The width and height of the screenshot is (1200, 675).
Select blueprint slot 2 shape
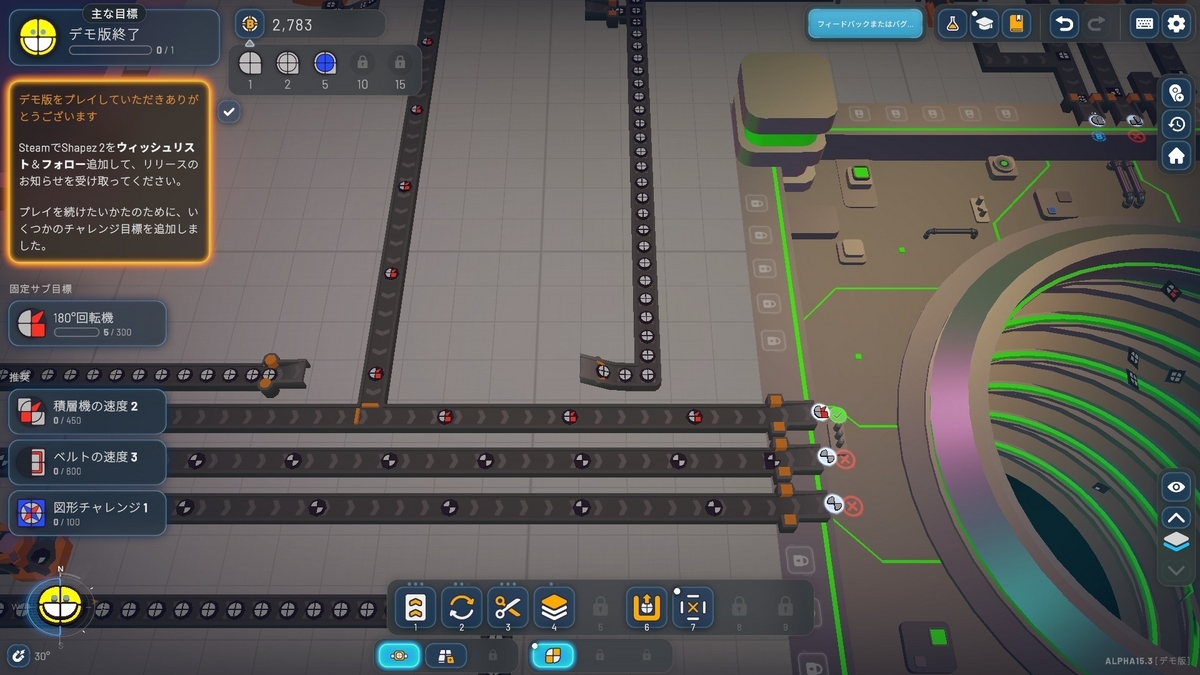coord(287,63)
